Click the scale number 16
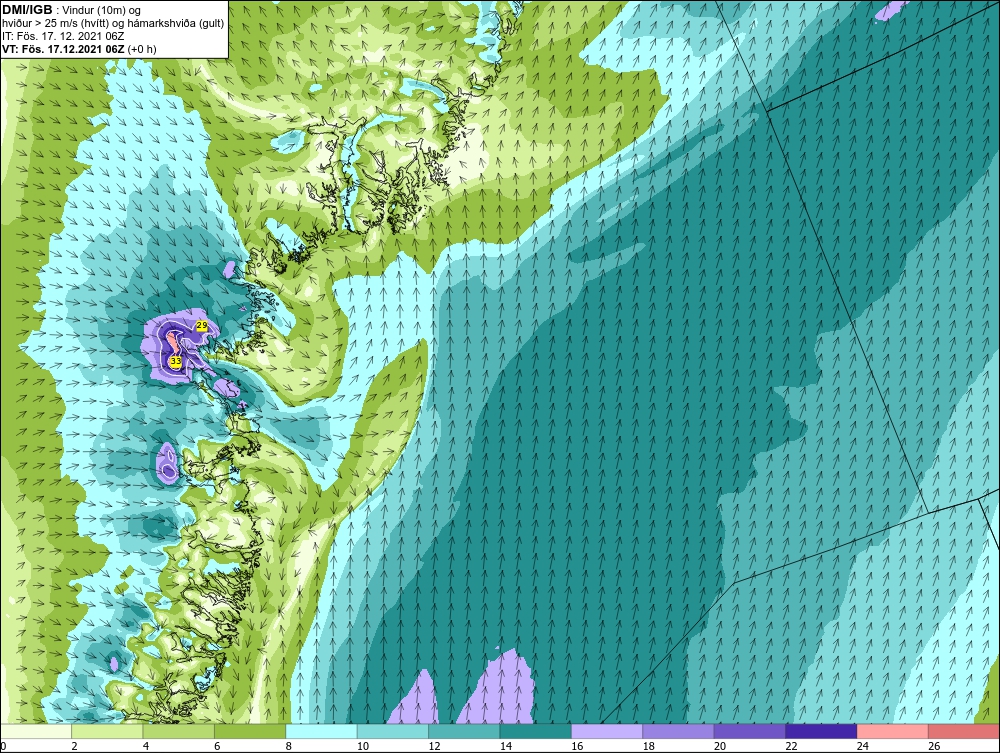This screenshot has width=1000, height=753. (x=577, y=746)
